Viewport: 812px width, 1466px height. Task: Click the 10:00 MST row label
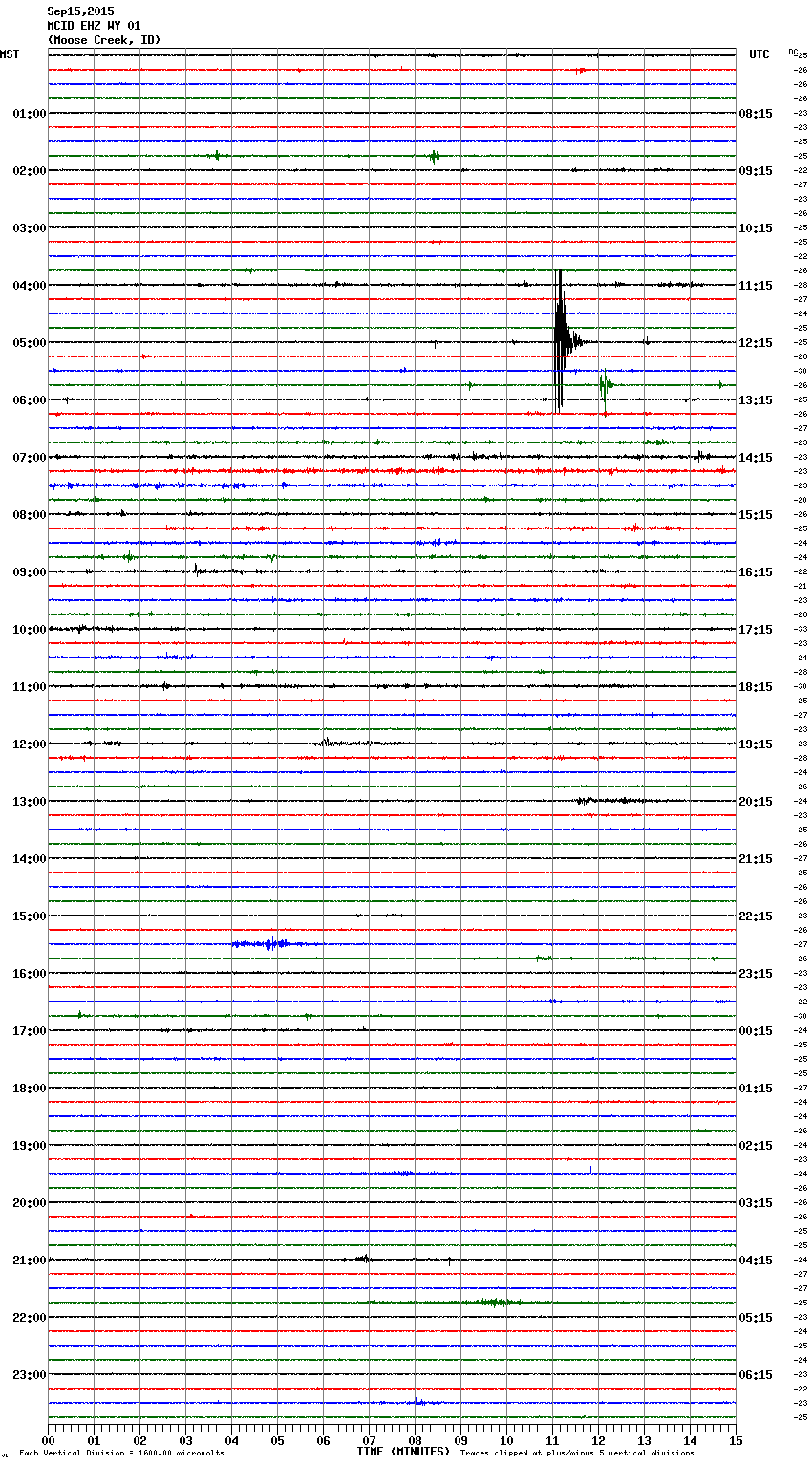tap(29, 630)
